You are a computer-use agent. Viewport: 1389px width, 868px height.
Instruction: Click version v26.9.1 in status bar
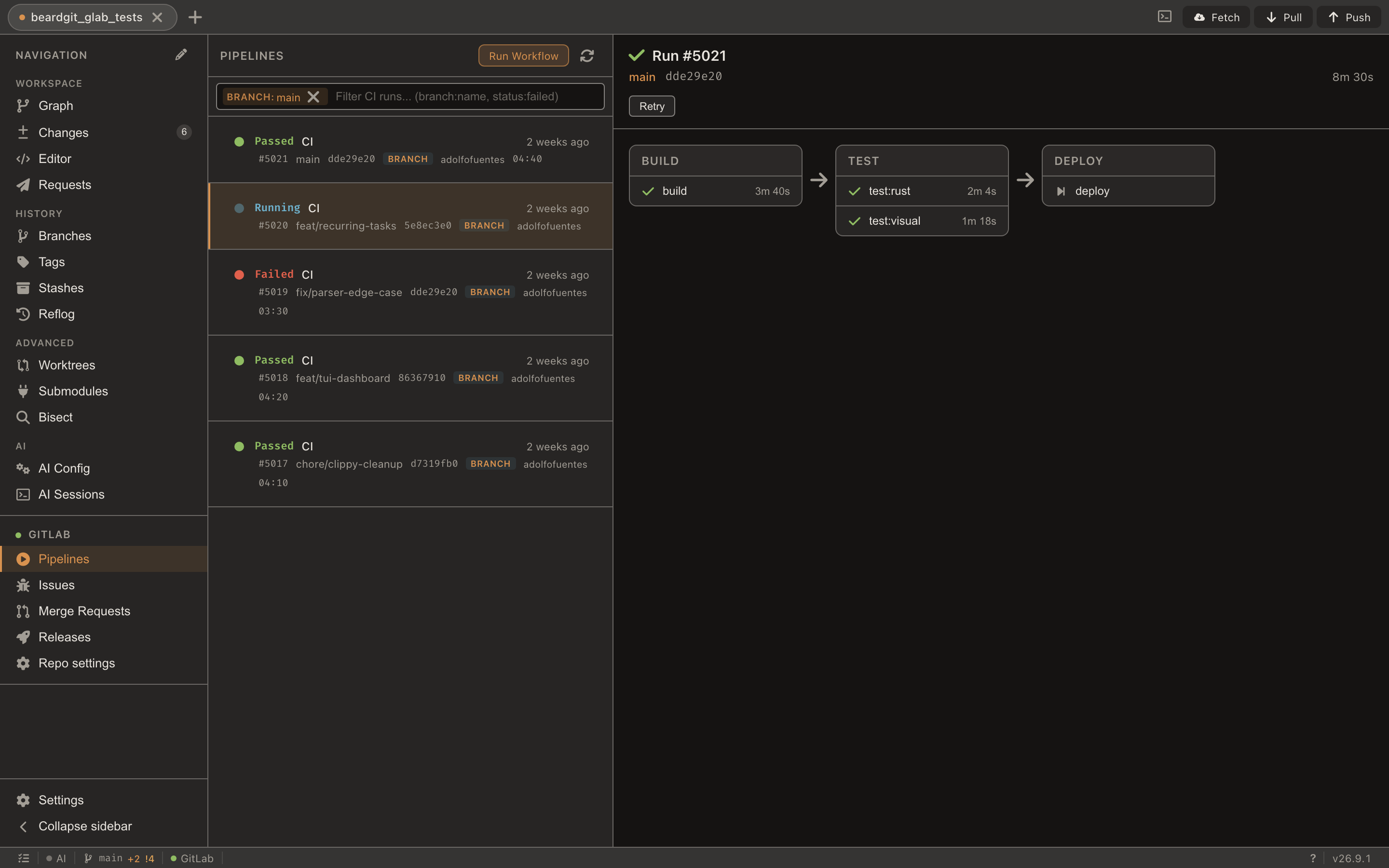click(1351, 858)
